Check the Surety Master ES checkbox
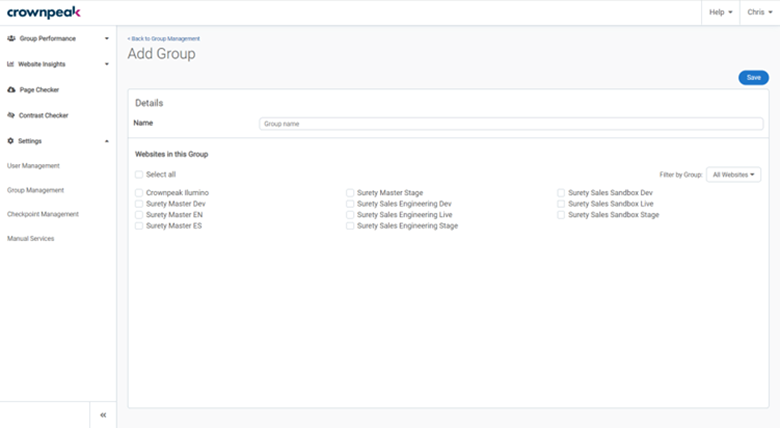 tap(139, 225)
